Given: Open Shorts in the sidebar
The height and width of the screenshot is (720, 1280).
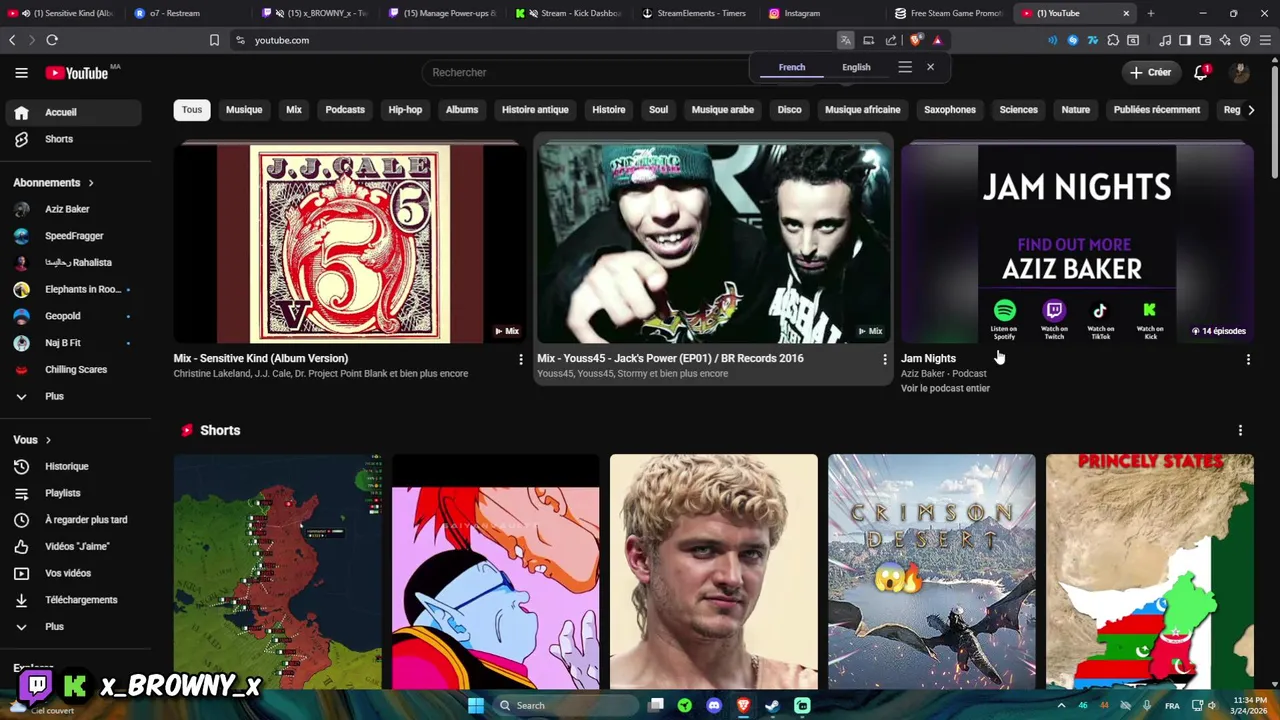Looking at the screenshot, I should tap(72, 139).
